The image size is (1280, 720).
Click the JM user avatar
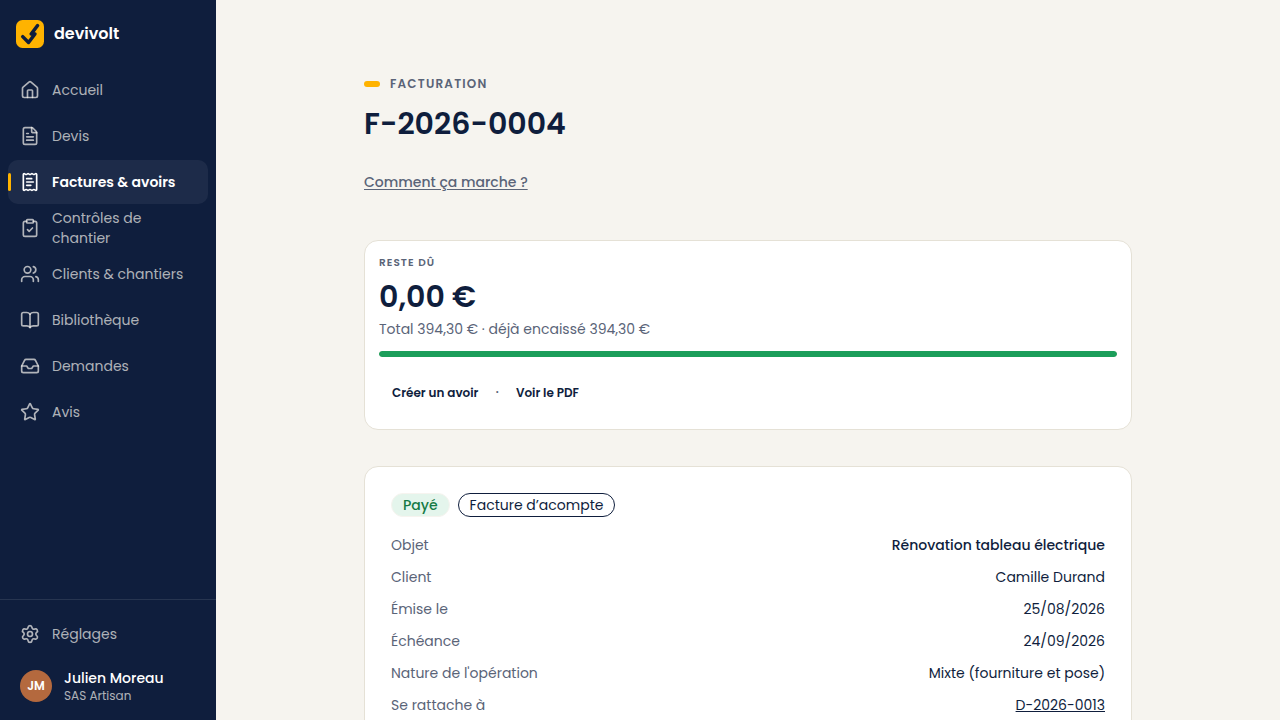pos(36,686)
